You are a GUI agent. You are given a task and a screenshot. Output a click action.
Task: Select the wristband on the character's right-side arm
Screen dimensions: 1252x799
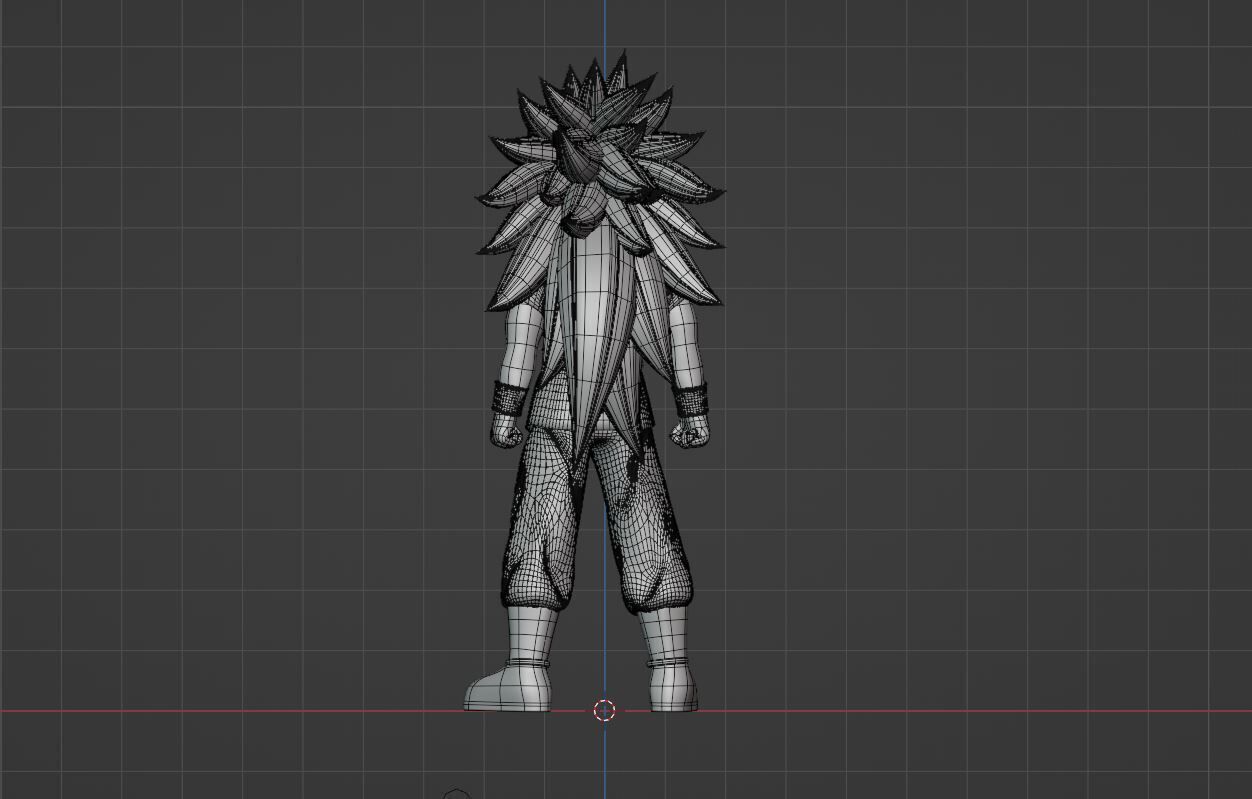coord(690,400)
